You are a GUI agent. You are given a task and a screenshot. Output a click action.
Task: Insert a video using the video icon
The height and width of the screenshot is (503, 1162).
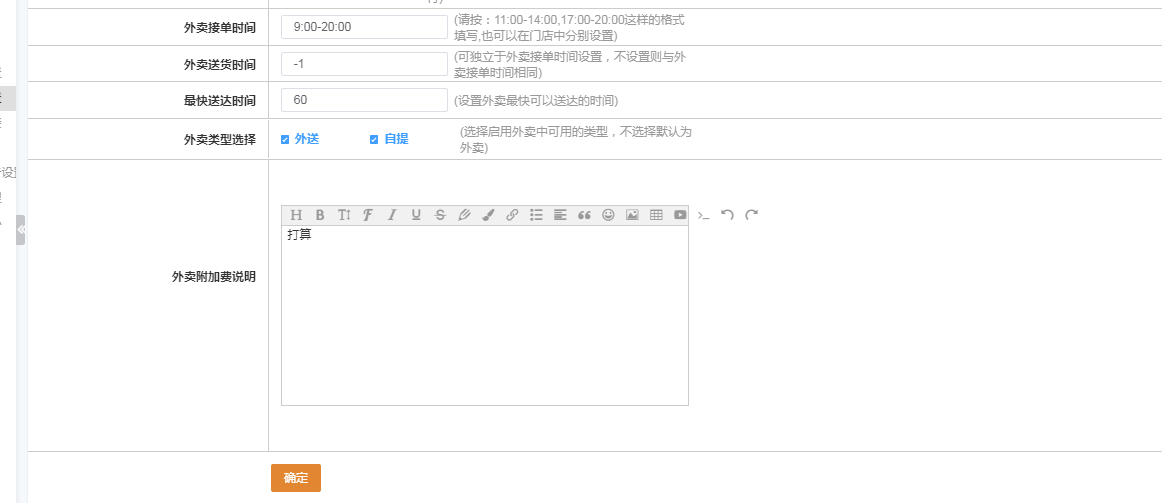(680, 215)
